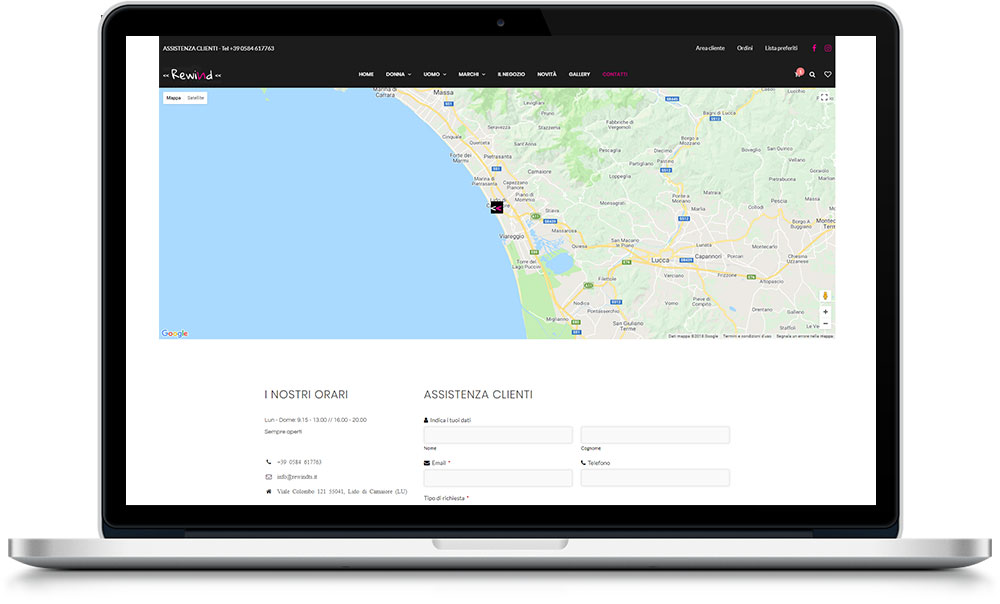The width and height of the screenshot is (1000, 604).
Task: Click 'Pietrasanta' label on the map
Action: coord(497,156)
